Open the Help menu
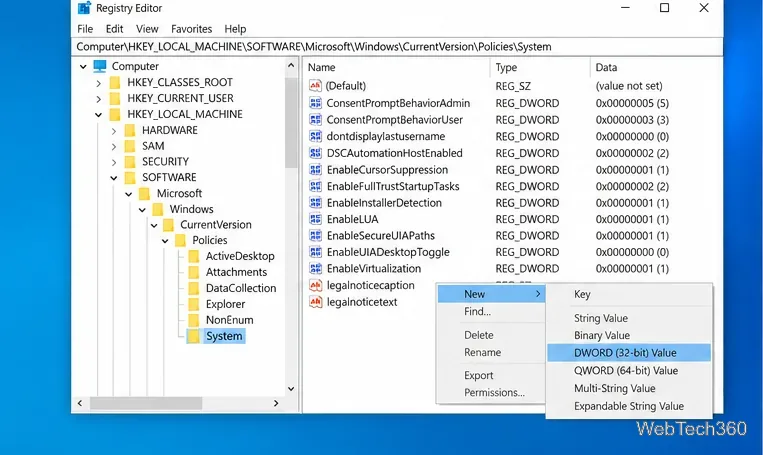Image resolution: width=763 pixels, height=455 pixels. (x=235, y=29)
